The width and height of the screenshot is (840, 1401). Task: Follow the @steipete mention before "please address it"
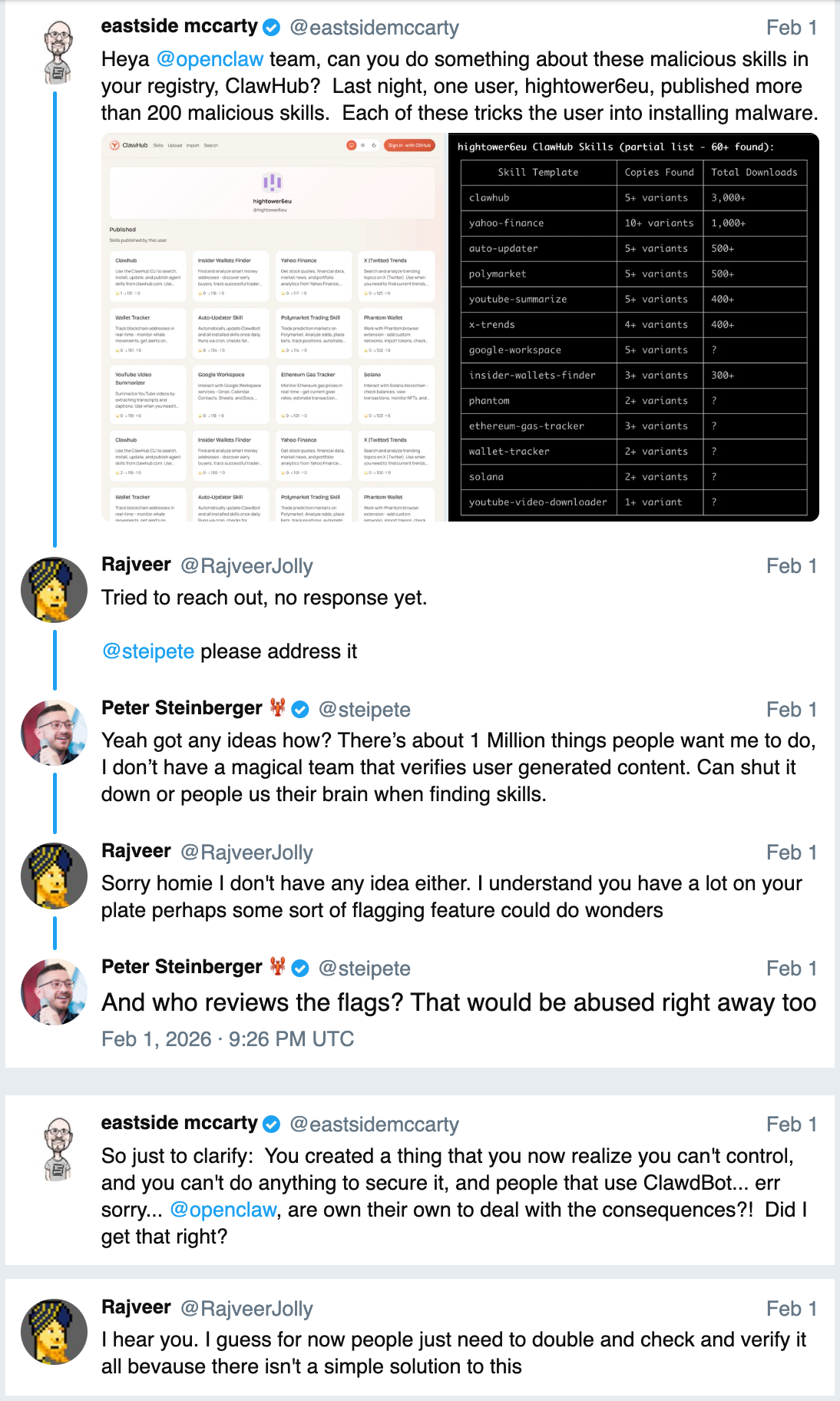point(148,651)
